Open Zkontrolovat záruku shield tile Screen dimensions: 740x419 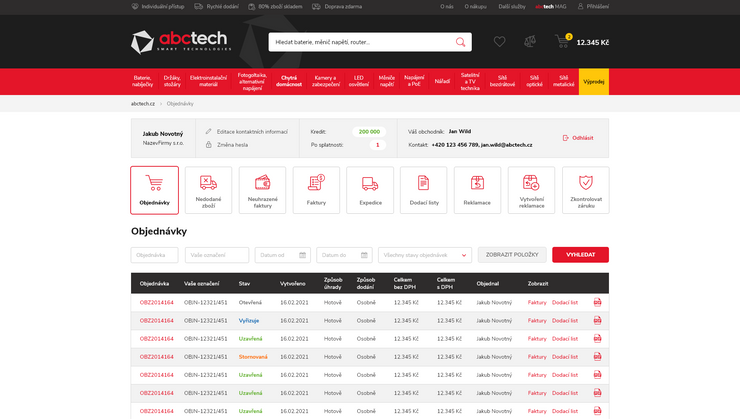[x=585, y=190]
